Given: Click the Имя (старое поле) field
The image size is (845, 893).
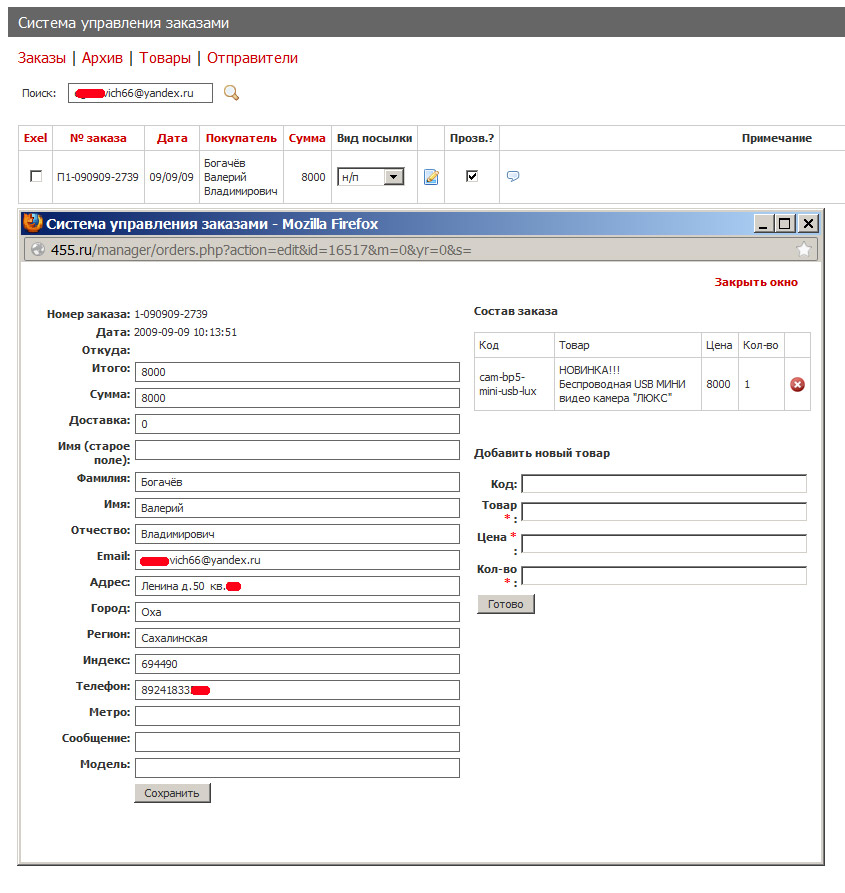Looking at the screenshot, I should click(297, 450).
